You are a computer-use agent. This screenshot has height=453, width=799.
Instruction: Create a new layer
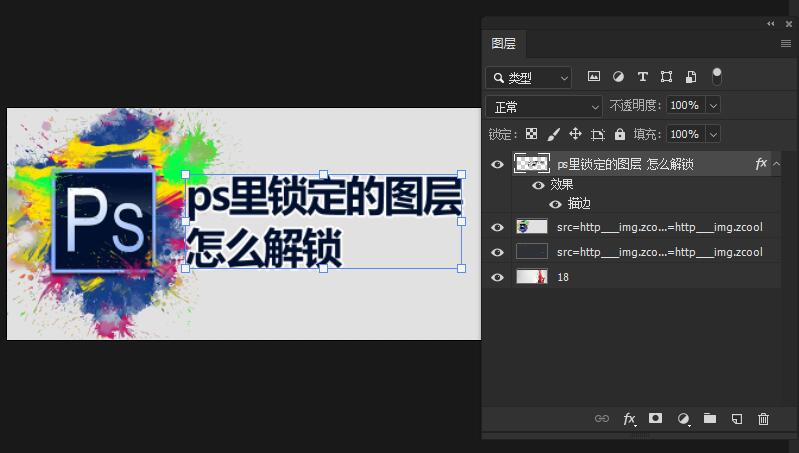point(736,419)
